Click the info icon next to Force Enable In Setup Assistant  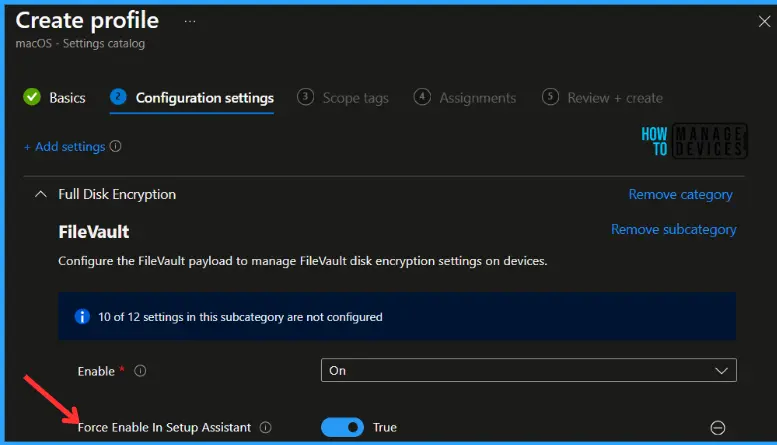click(266, 427)
